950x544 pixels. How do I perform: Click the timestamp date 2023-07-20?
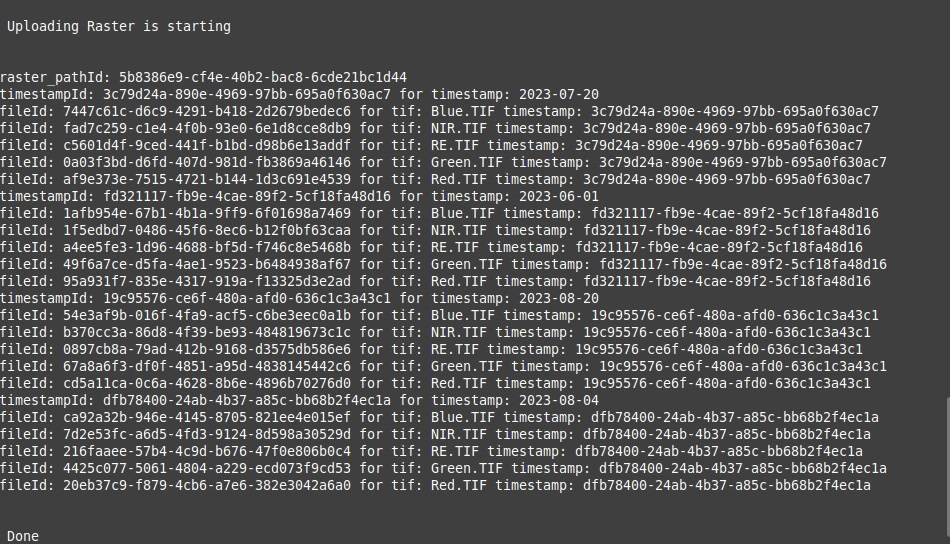559,95
